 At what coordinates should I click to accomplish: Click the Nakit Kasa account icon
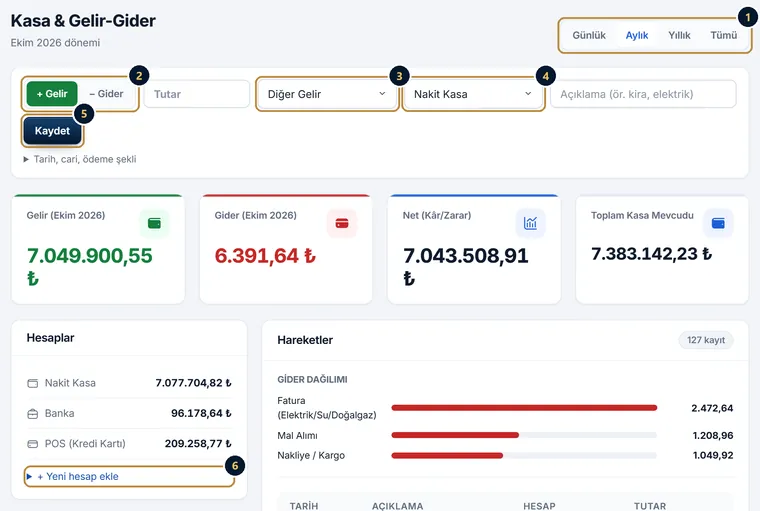pyautogui.click(x=32, y=383)
